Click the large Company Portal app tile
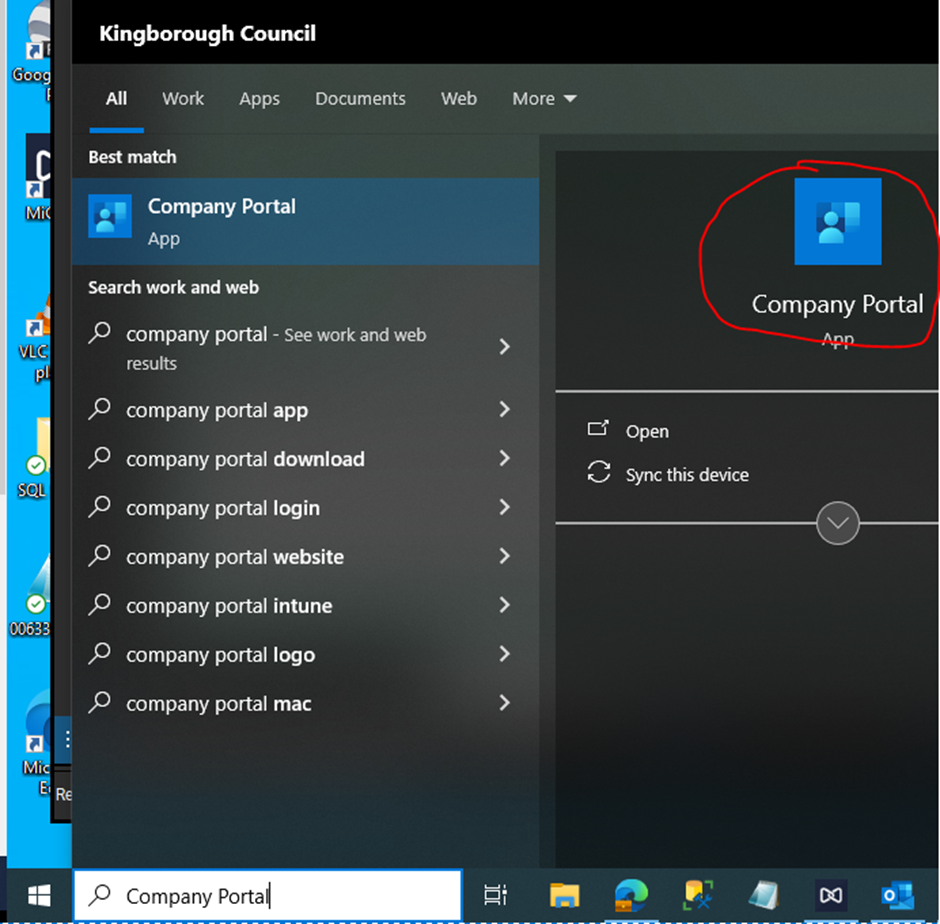This screenshot has height=924, width=940. click(x=837, y=221)
